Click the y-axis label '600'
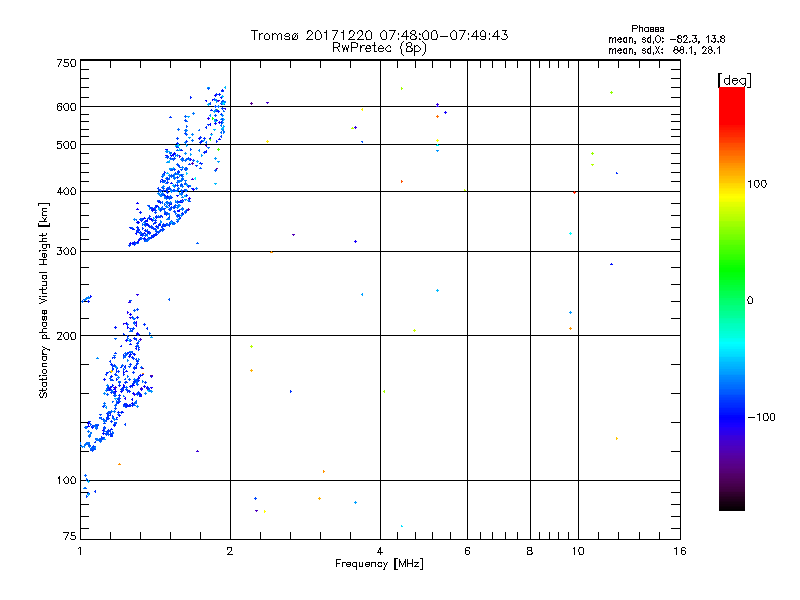800x600 pixels. click(x=66, y=107)
